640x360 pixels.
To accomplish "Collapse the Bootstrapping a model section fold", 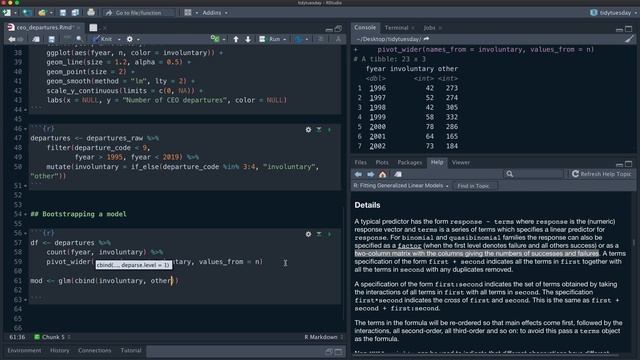I will tap(26, 214).
